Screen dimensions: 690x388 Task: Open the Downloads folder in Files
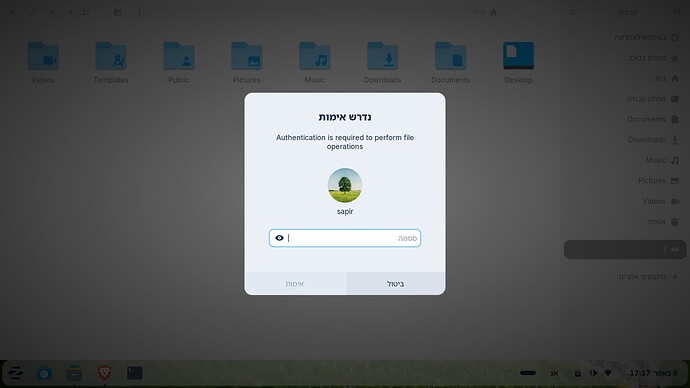point(382,62)
